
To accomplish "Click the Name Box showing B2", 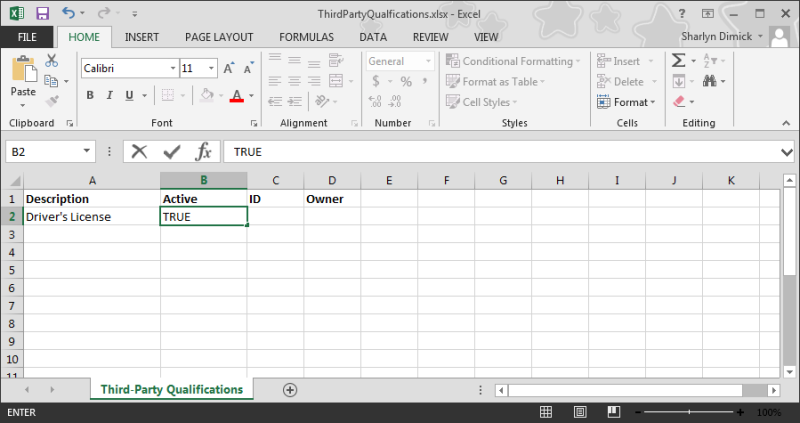I will point(42,151).
